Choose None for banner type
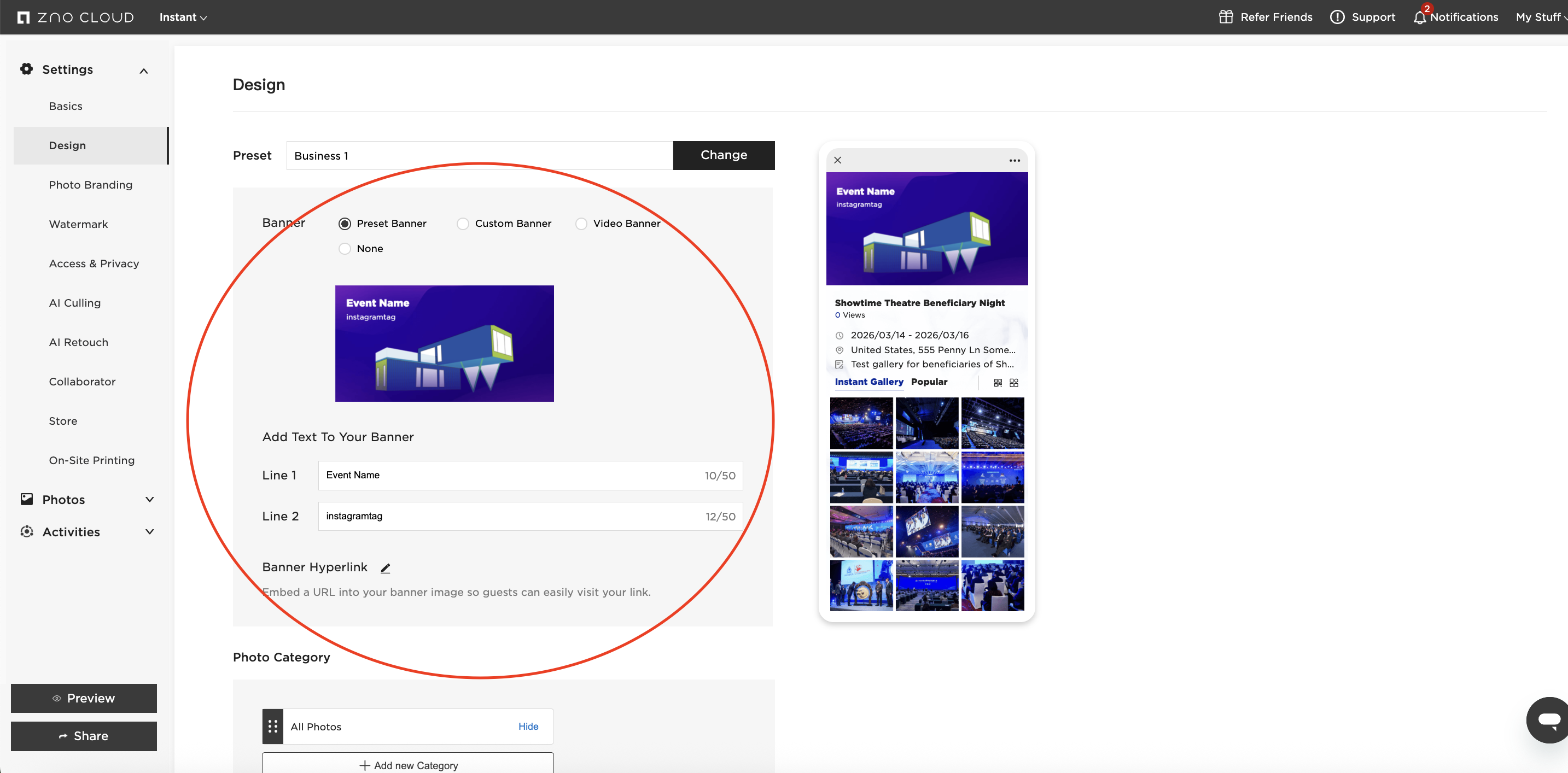Screen dimensions: 1568x773 pyautogui.click(x=345, y=249)
